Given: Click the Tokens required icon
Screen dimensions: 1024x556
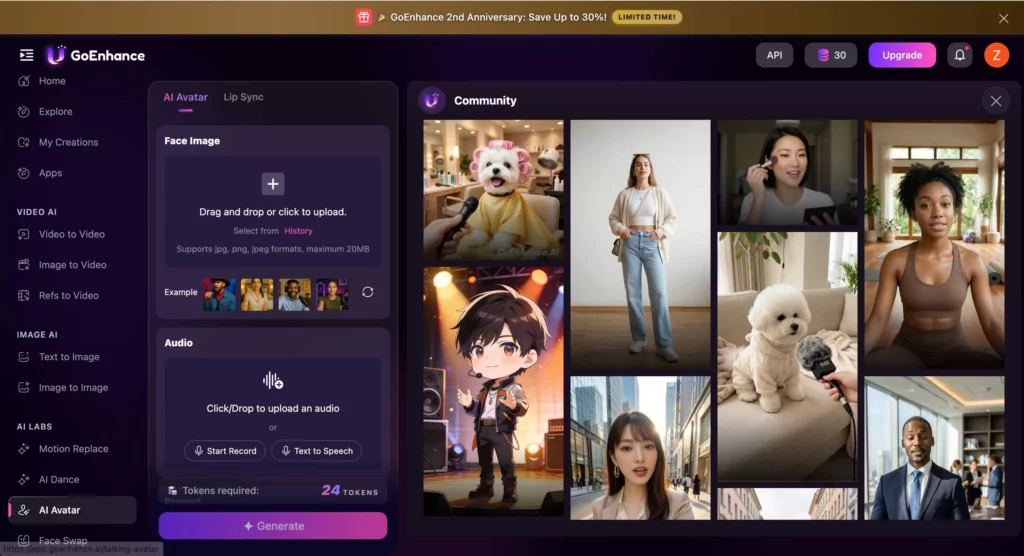Looking at the screenshot, I should [x=172, y=491].
